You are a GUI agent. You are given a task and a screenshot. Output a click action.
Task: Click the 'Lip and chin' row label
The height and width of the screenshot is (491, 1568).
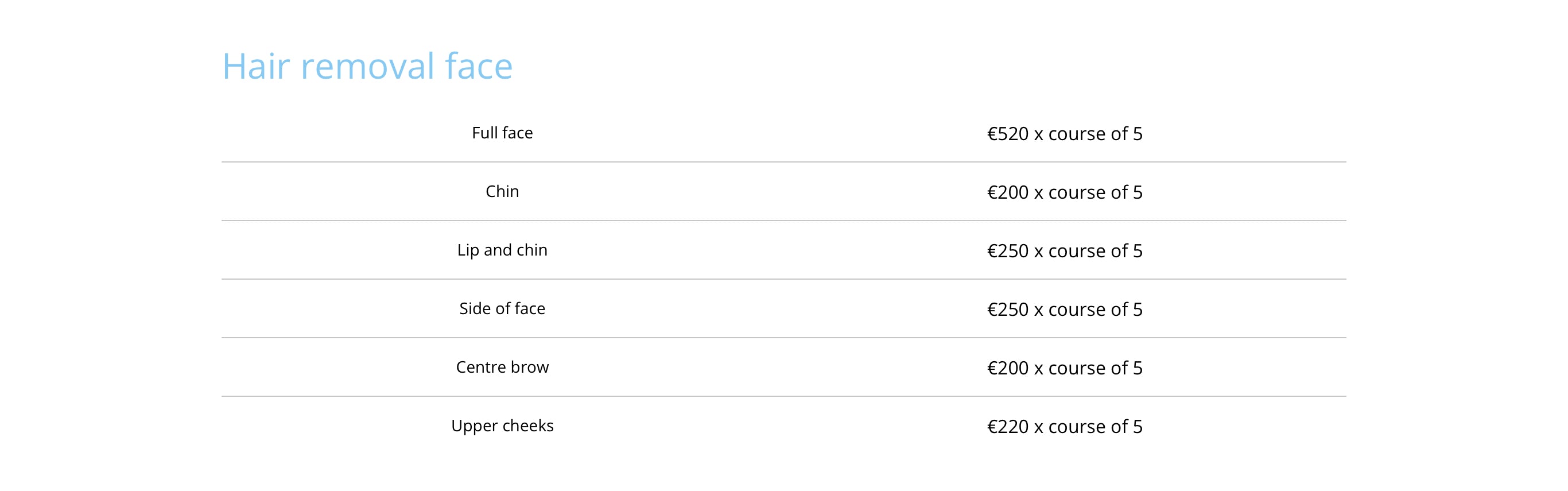[502, 250]
